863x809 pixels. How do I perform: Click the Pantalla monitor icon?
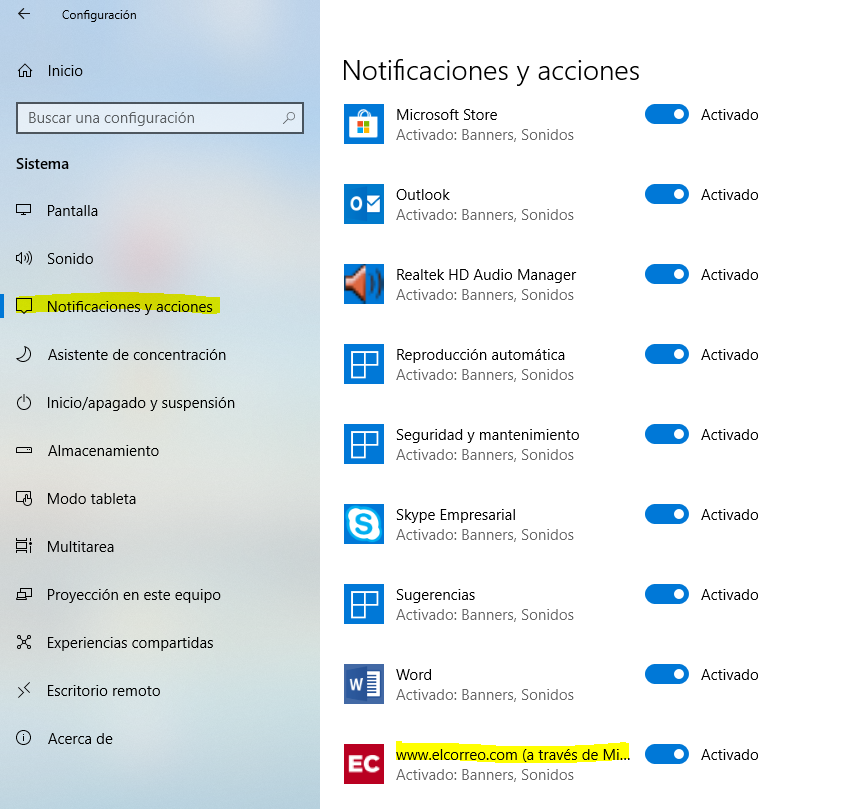point(24,210)
